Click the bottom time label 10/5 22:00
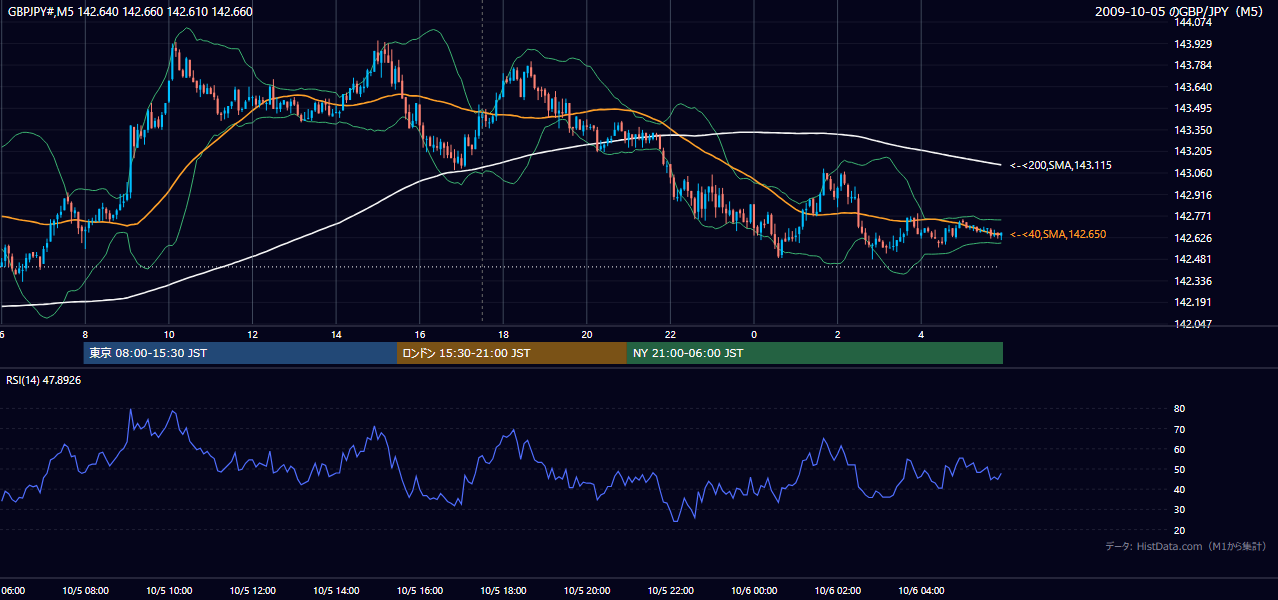This screenshot has height=600, width=1278. 670,591
